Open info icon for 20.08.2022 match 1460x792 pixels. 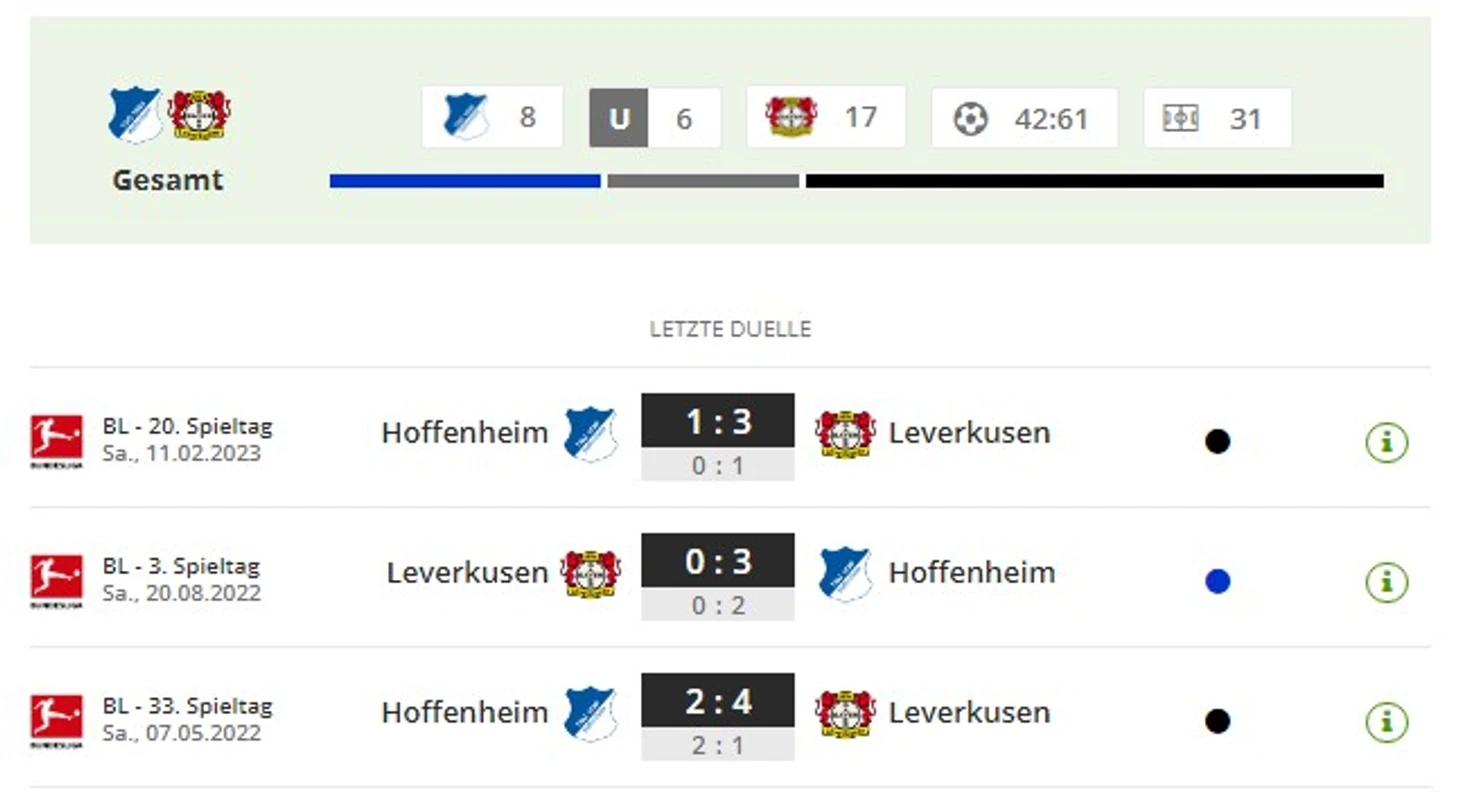[x=1386, y=581]
